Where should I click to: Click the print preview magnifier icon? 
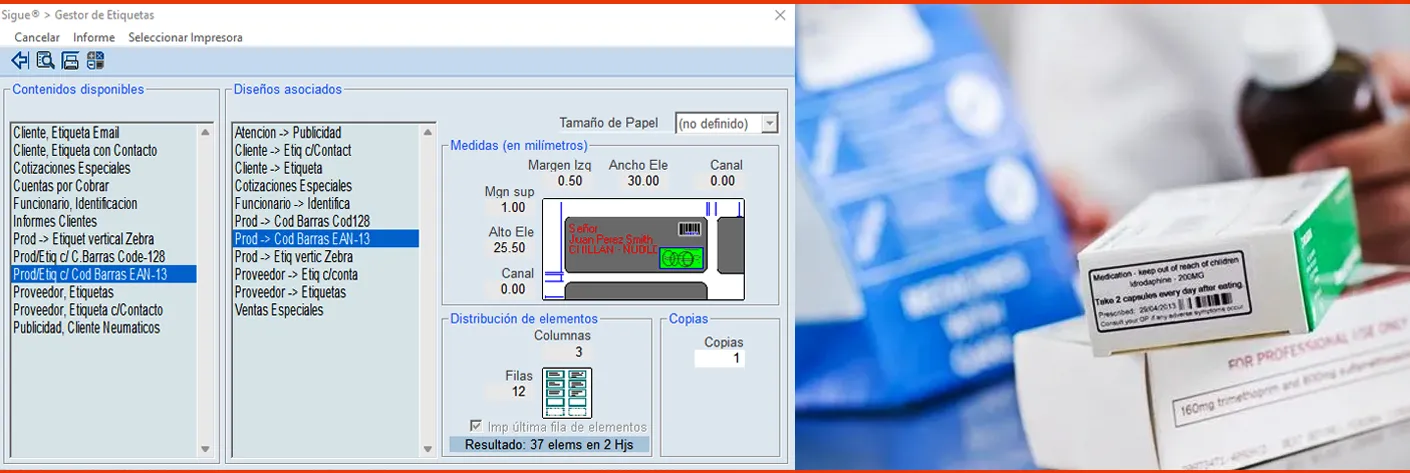click(45, 61)
